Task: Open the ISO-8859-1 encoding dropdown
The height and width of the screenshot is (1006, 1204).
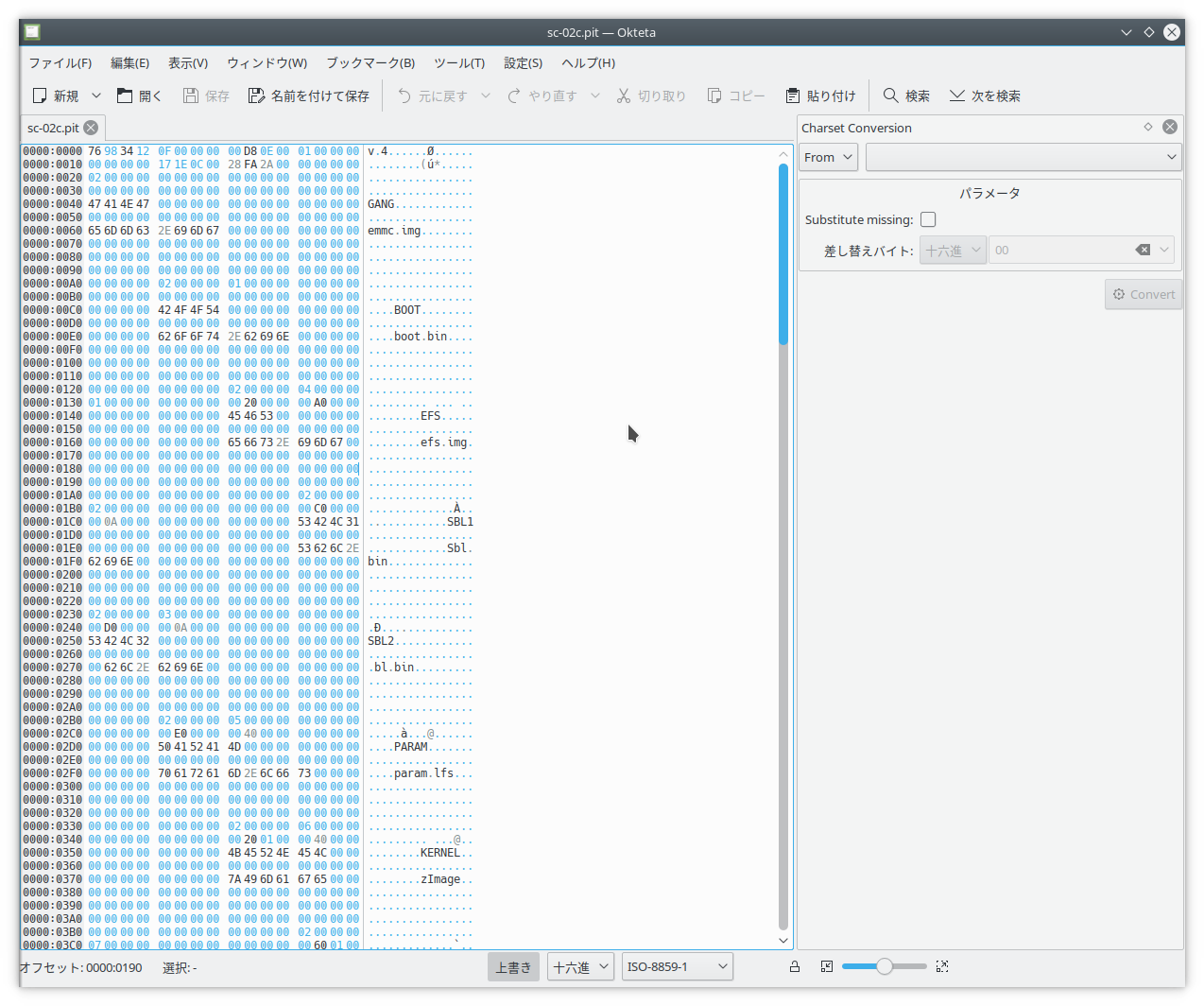Action: tap(678, 967)
